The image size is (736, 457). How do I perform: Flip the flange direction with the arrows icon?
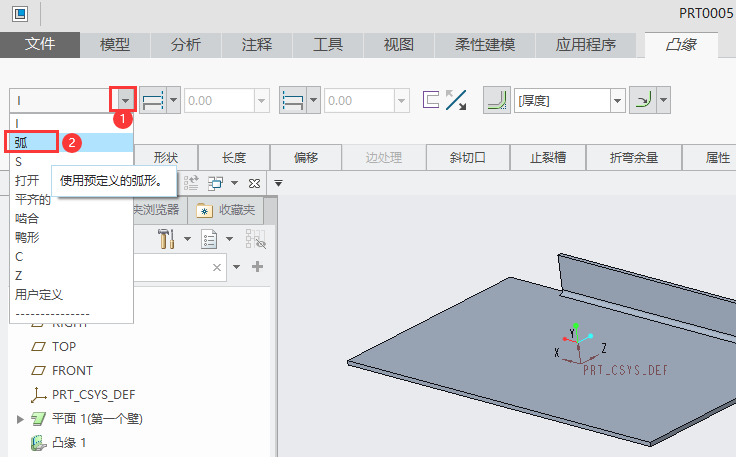pyautogui.click(x=456, y=100)
